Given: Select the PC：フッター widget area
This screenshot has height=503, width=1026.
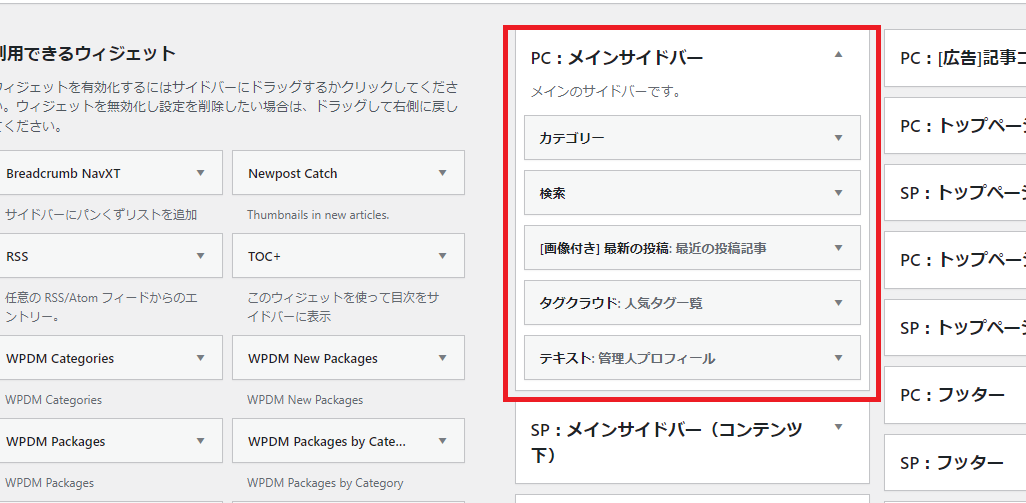Looking at the screenshot, I should [x=953, y=395].
